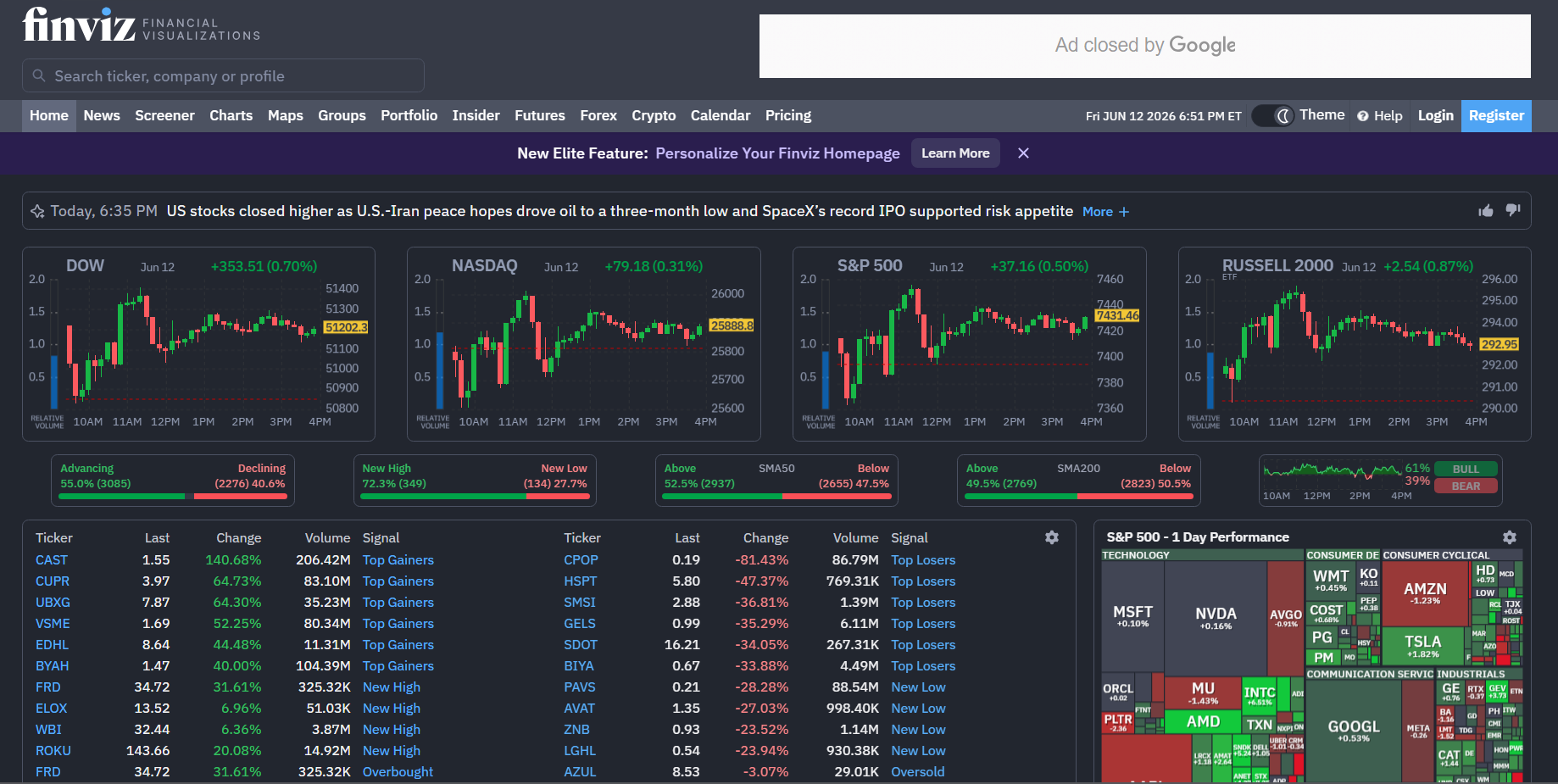Image resolution: width=1558 pixels, height=784 pixels.
Task: Open the UBXG ticker link
Action: [x=53, y=603]
